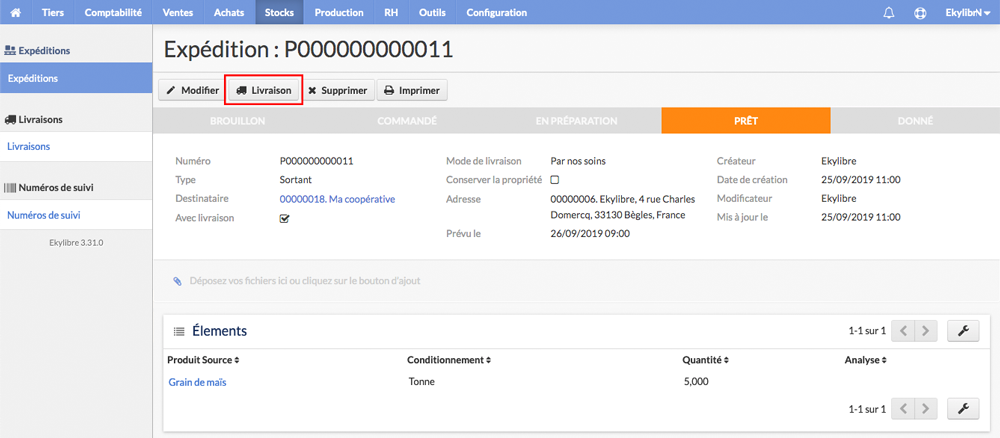The image size is (1000, 438).
Task: Toggle the Avec livraison checkbox
Action: point(284,218)
